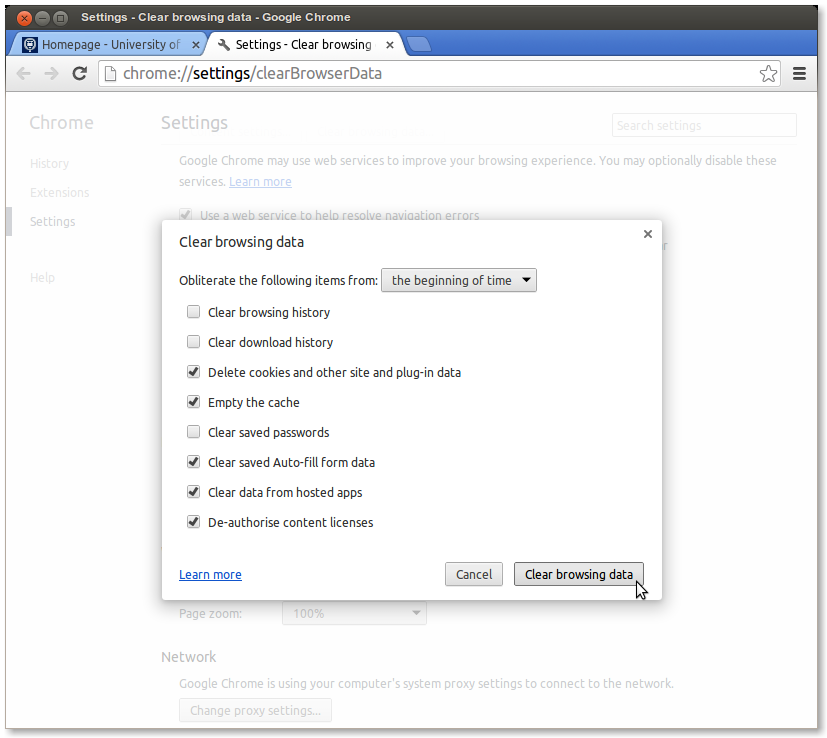This screenshot has height=738, width=827.
Task: Open Extensions in the sidebar
Action: (x=60, y=193)
